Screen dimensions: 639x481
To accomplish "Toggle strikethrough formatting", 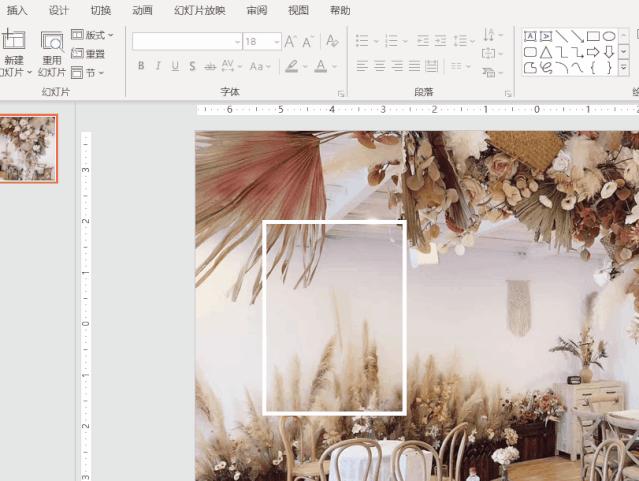I will pyautogui.click(x=209, y=66).
